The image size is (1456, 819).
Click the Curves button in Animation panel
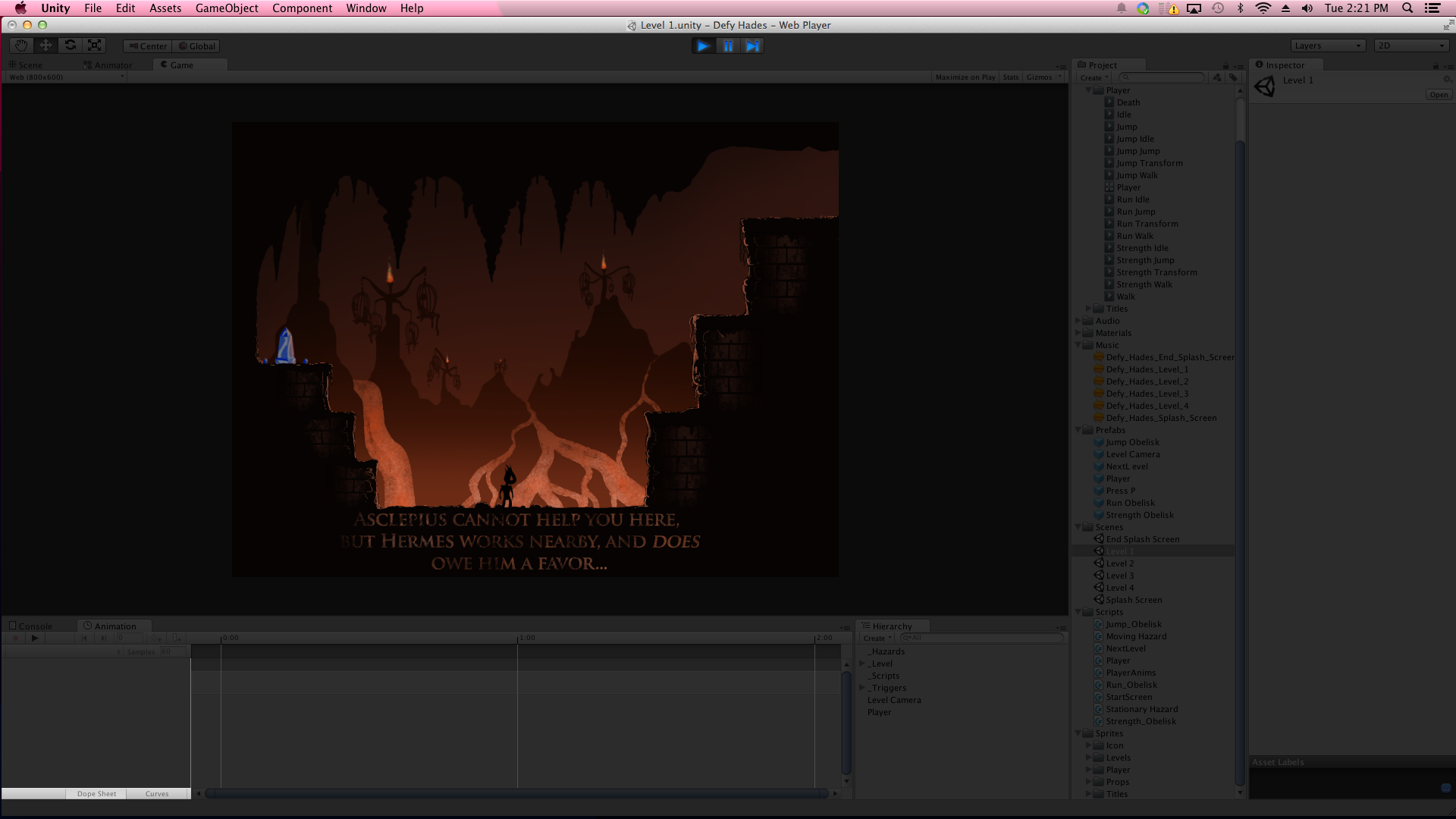157,794
